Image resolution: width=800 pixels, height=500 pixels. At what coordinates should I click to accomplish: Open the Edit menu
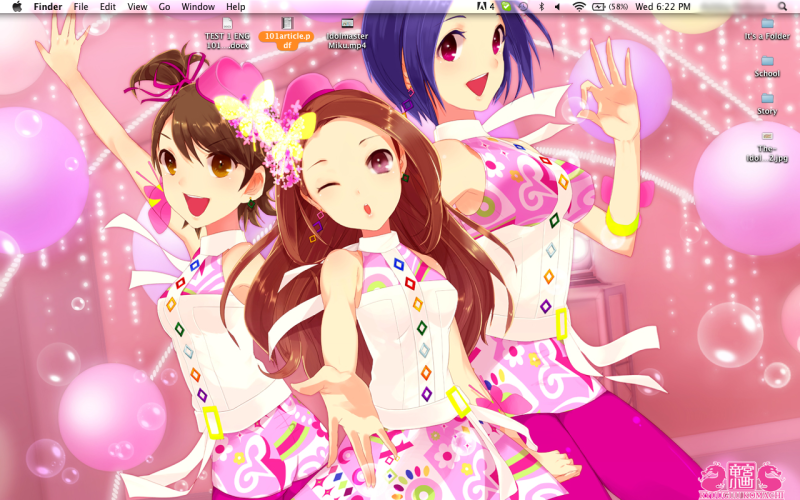coord(108,7)
